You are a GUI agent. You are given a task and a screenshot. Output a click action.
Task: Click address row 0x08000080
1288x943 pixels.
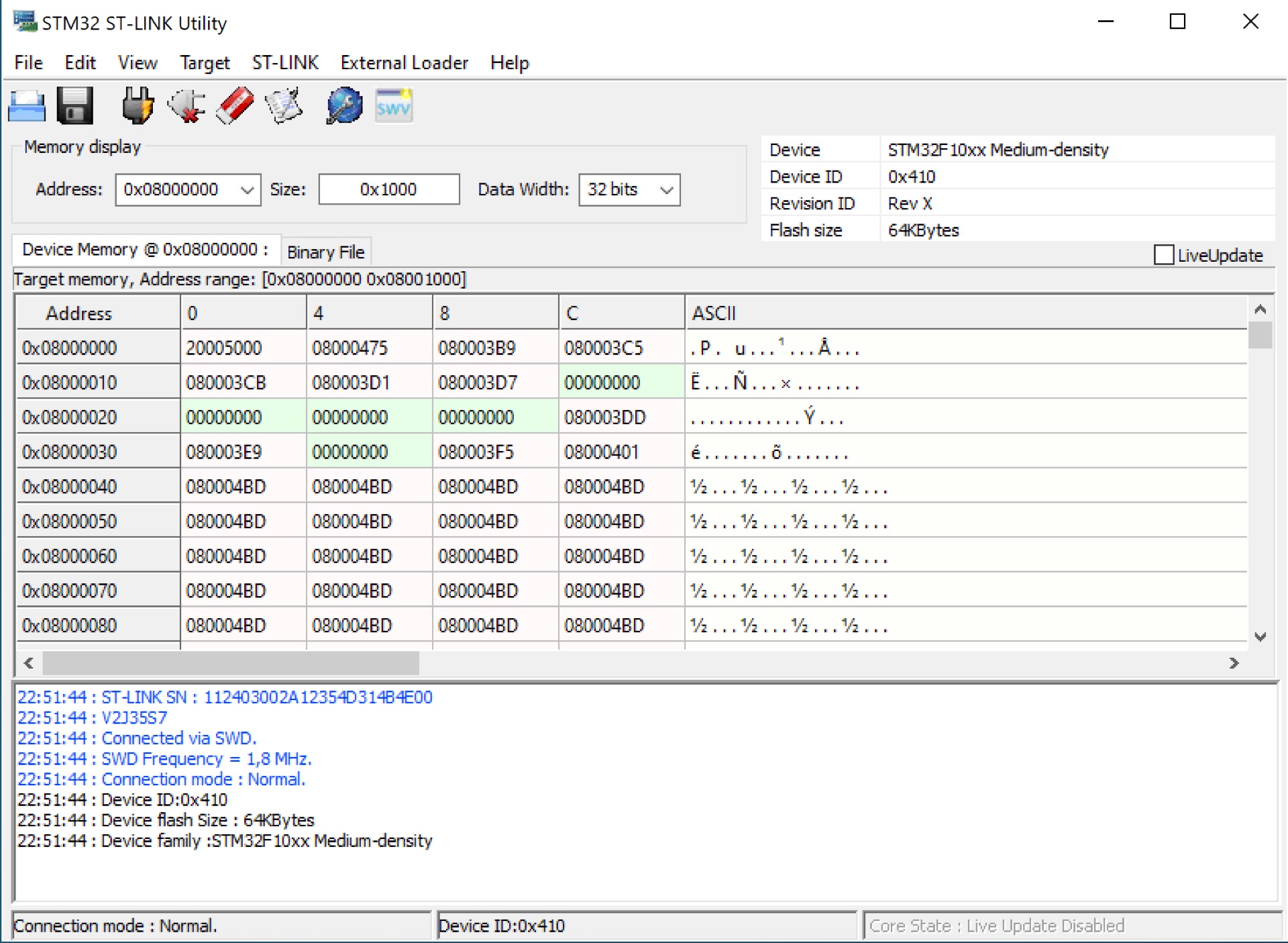pyautogui.click(x=98, y=626)
